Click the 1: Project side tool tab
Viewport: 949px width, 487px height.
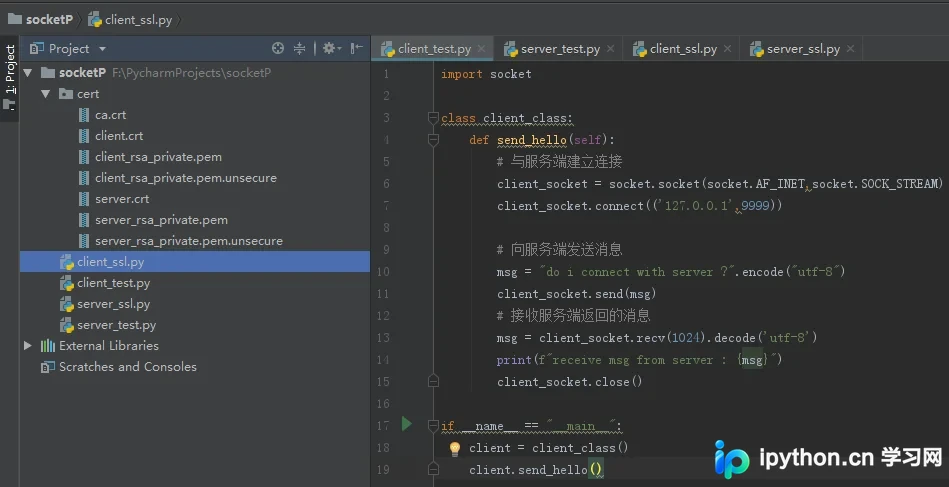pos(10,77)
